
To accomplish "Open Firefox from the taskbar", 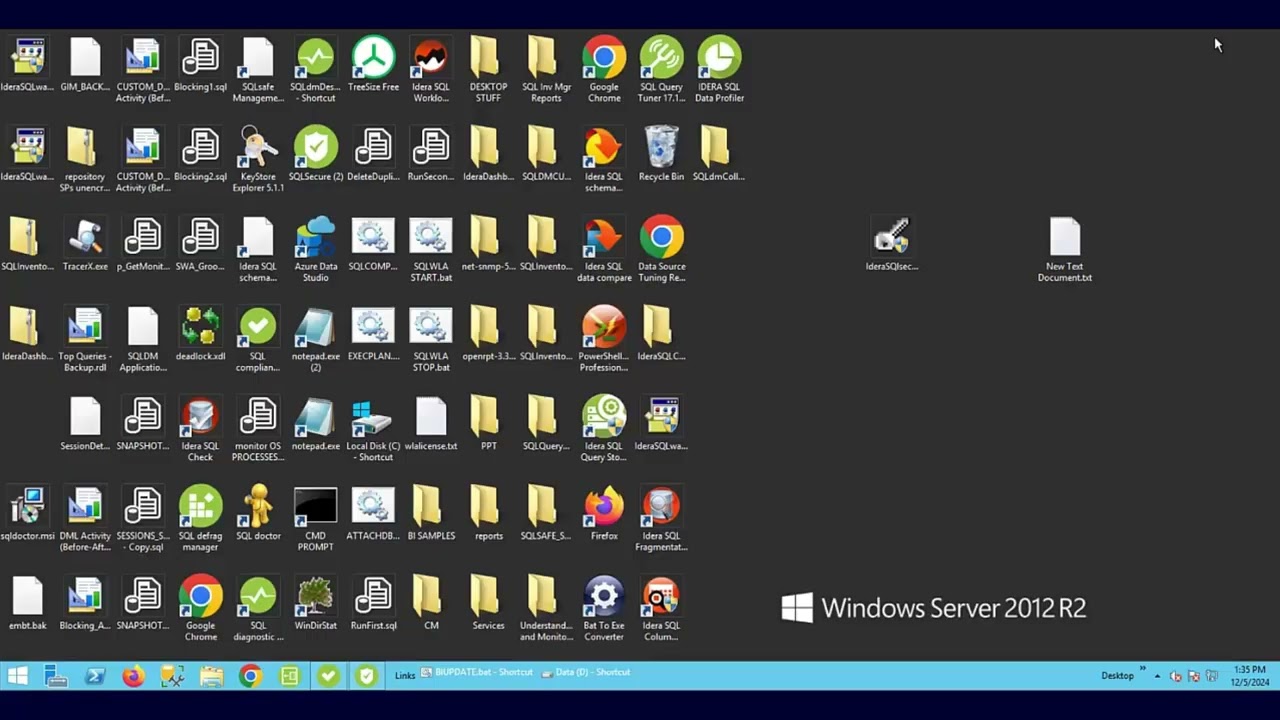I will point(133,676).
